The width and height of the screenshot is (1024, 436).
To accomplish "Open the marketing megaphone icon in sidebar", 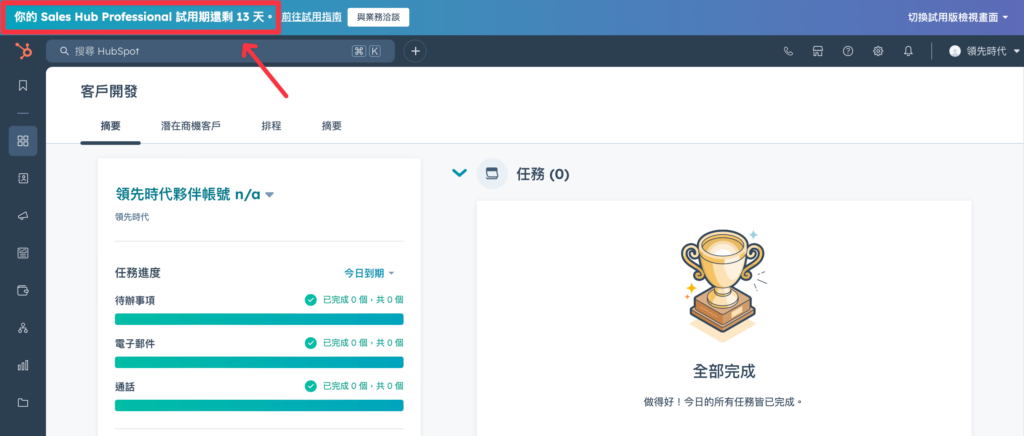I will (x=23, y=215).
